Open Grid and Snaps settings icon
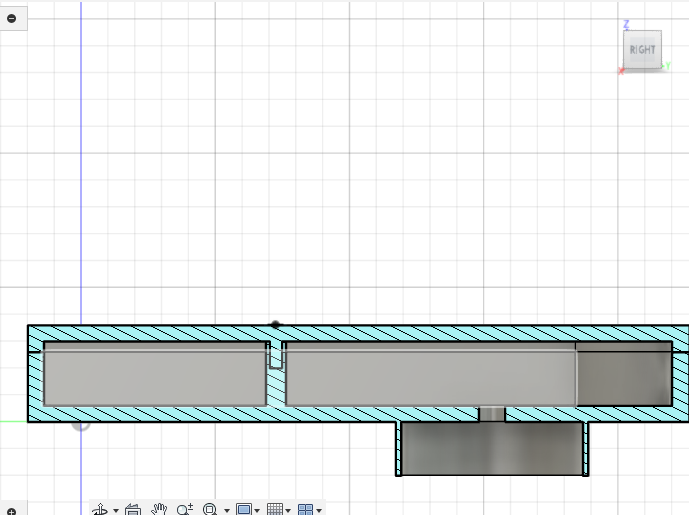The width and height of the screenshot is (689, 515). 275,510
